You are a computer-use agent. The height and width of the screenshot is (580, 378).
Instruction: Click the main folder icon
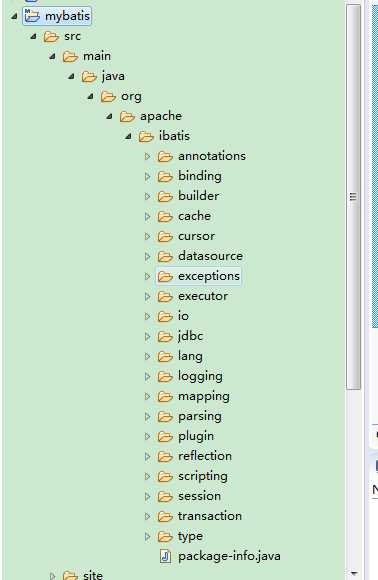(x=70, y=56)
